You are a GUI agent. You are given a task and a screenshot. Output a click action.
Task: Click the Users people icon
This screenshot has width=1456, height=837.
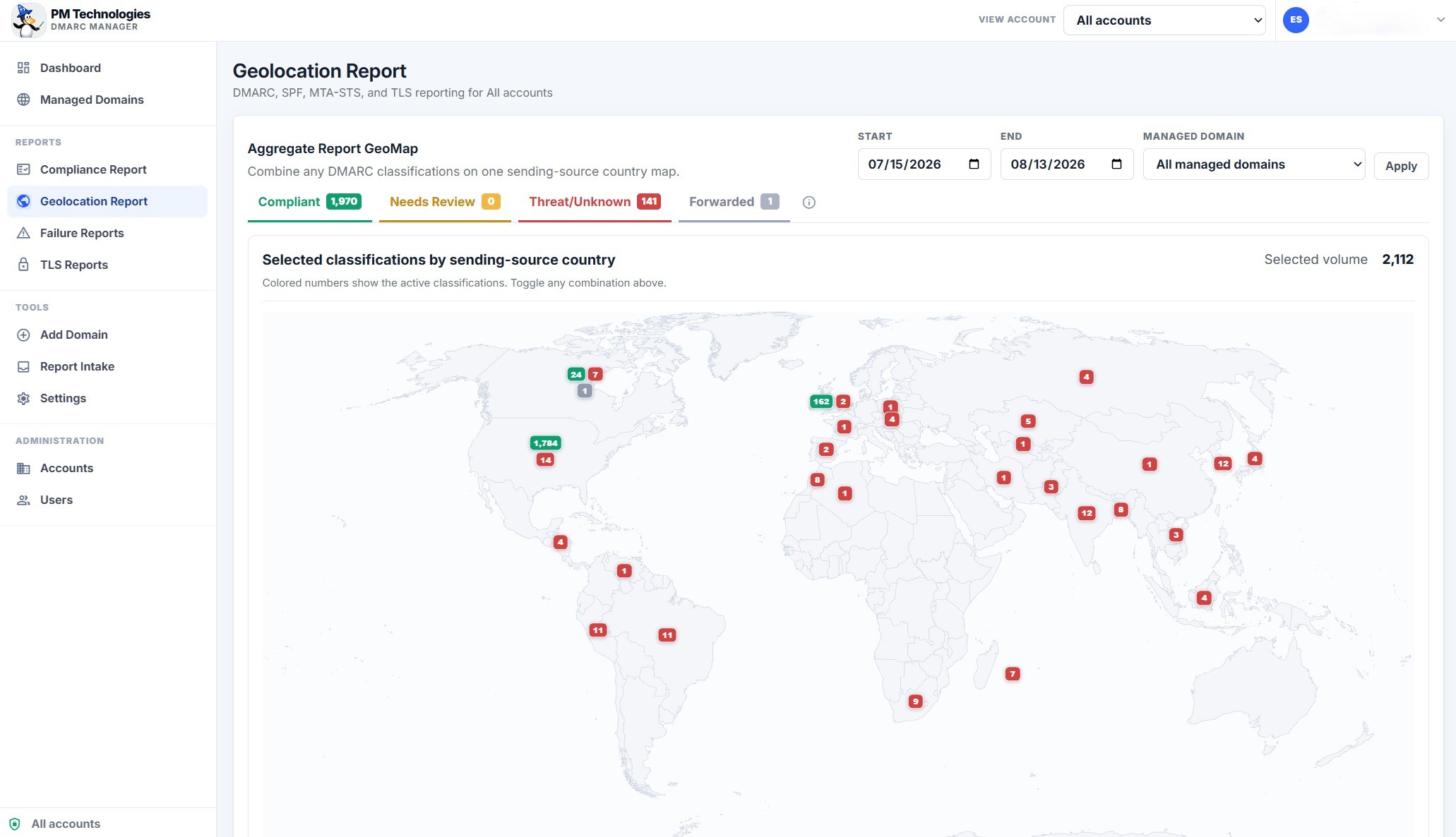click(23, 500)
